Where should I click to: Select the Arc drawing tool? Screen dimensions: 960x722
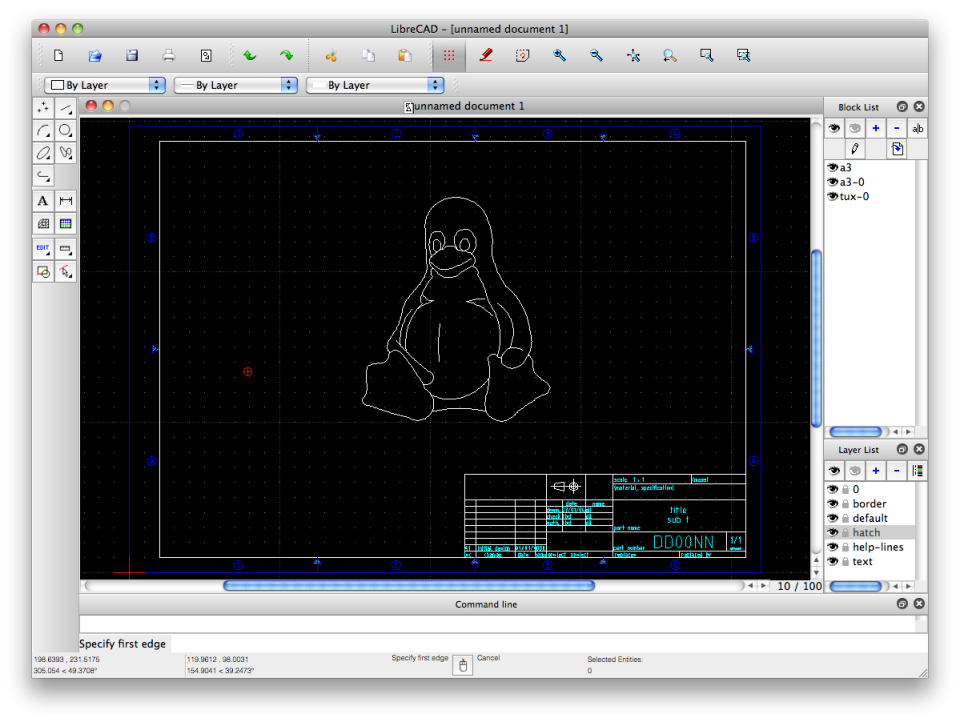click(x=42, y=130)
